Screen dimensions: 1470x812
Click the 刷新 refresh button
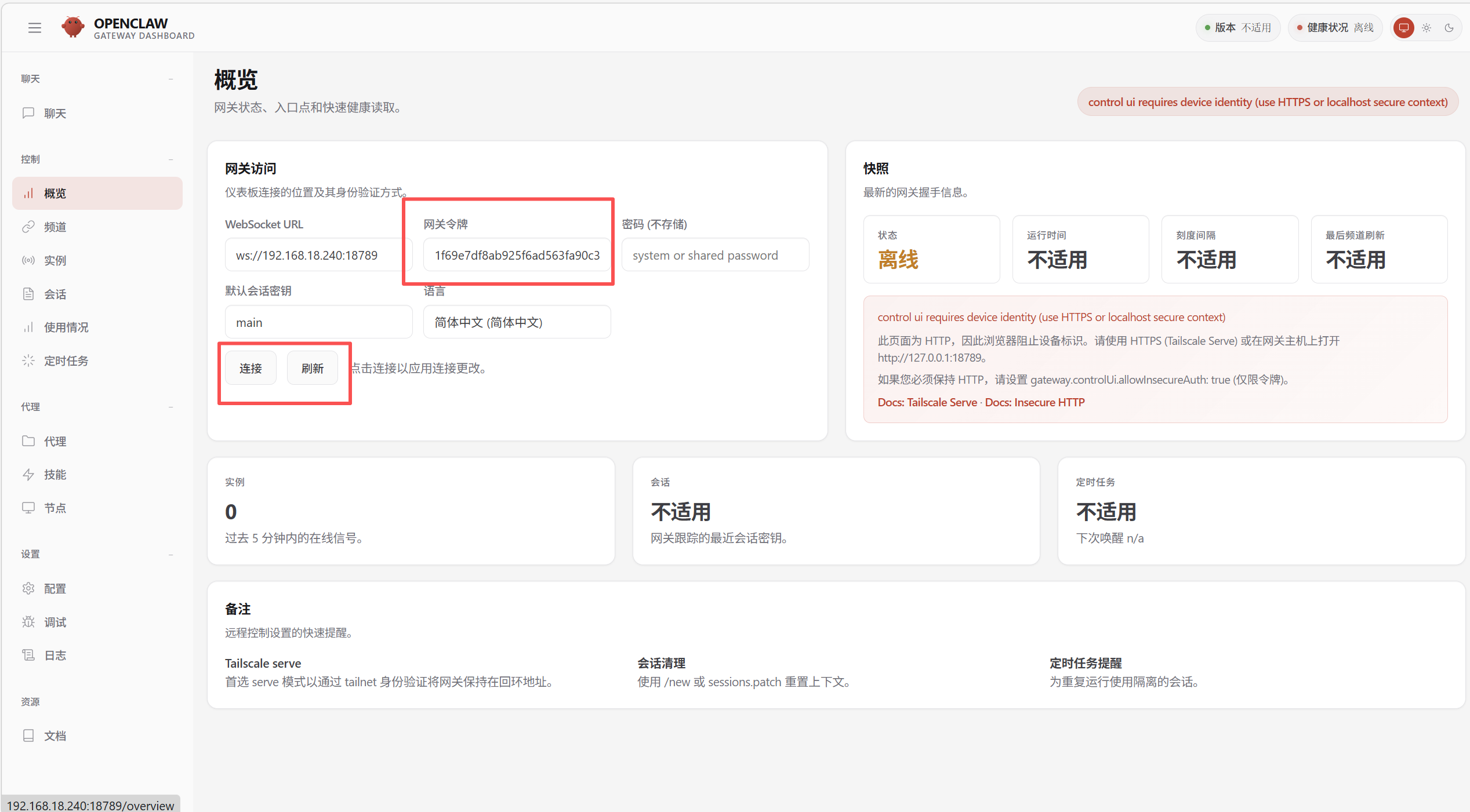point(312,369)
